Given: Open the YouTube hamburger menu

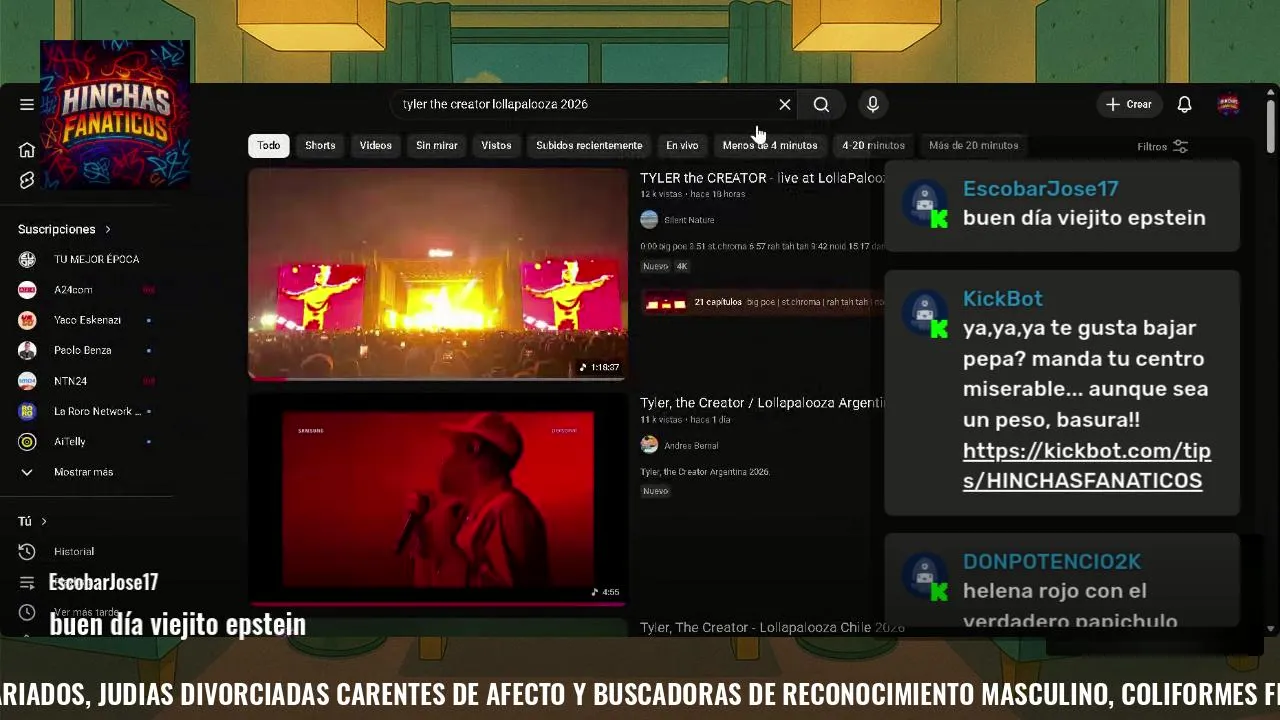Looking at the screenshot, I should (27, 104).
